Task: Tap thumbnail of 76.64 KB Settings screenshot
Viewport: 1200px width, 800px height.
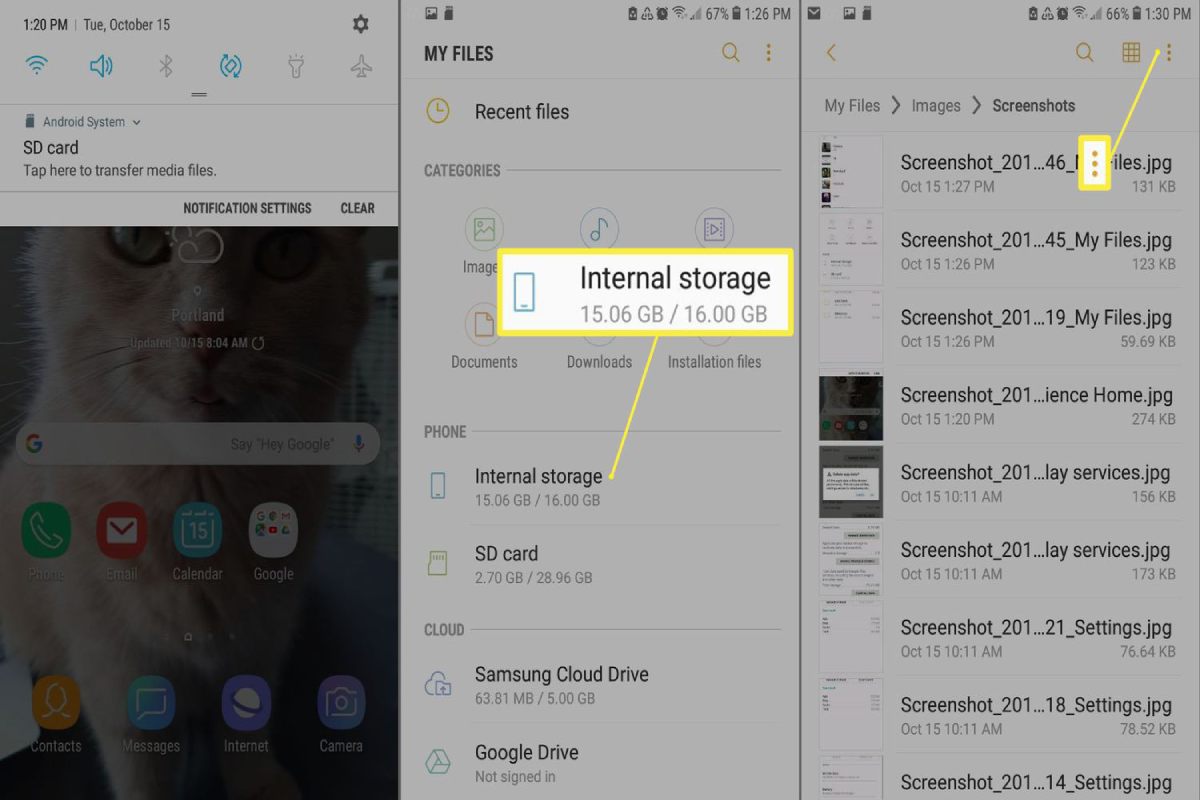Action: pyautogui.click(x=851, y=637)
